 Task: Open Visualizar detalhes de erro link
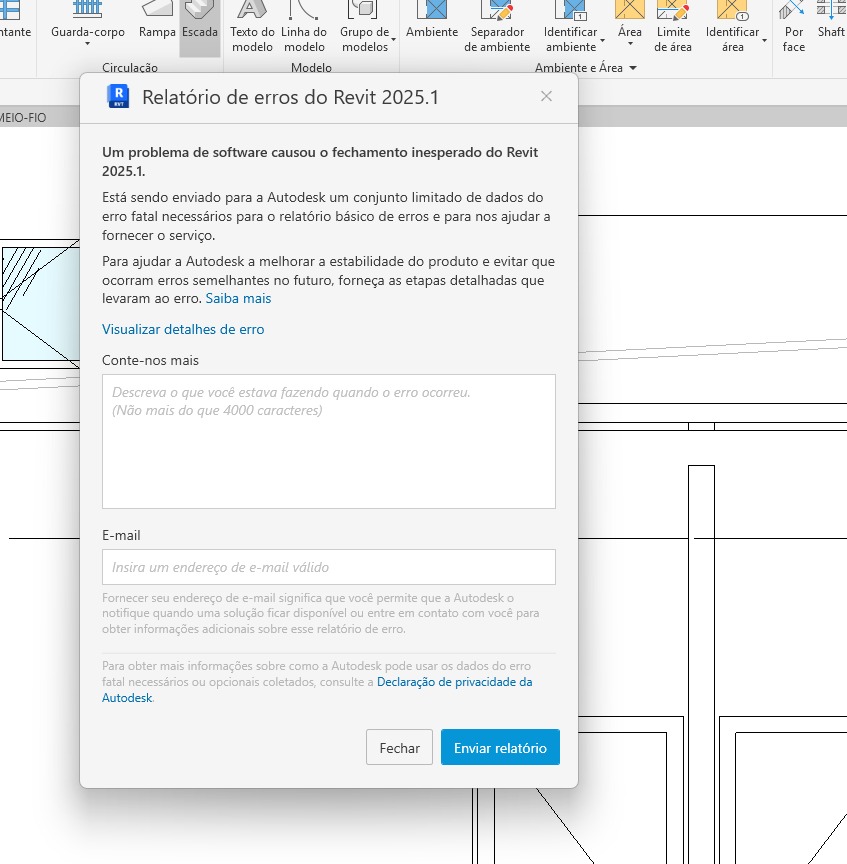pyautogui.click(x=183, y=329)
